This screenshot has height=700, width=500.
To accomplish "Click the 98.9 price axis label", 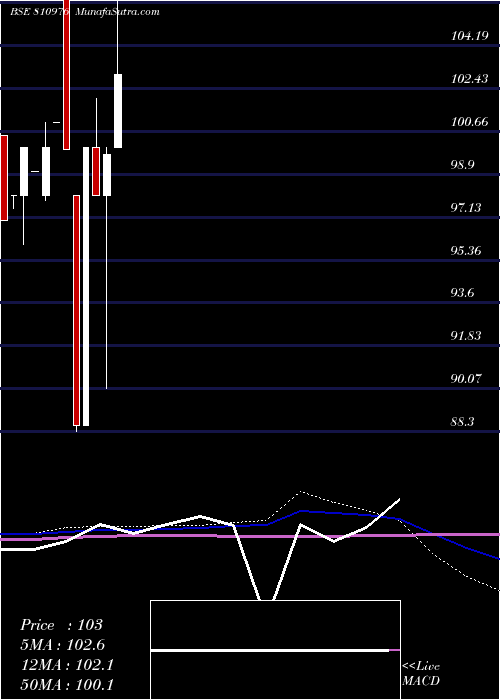I will [x=462, y=165].
